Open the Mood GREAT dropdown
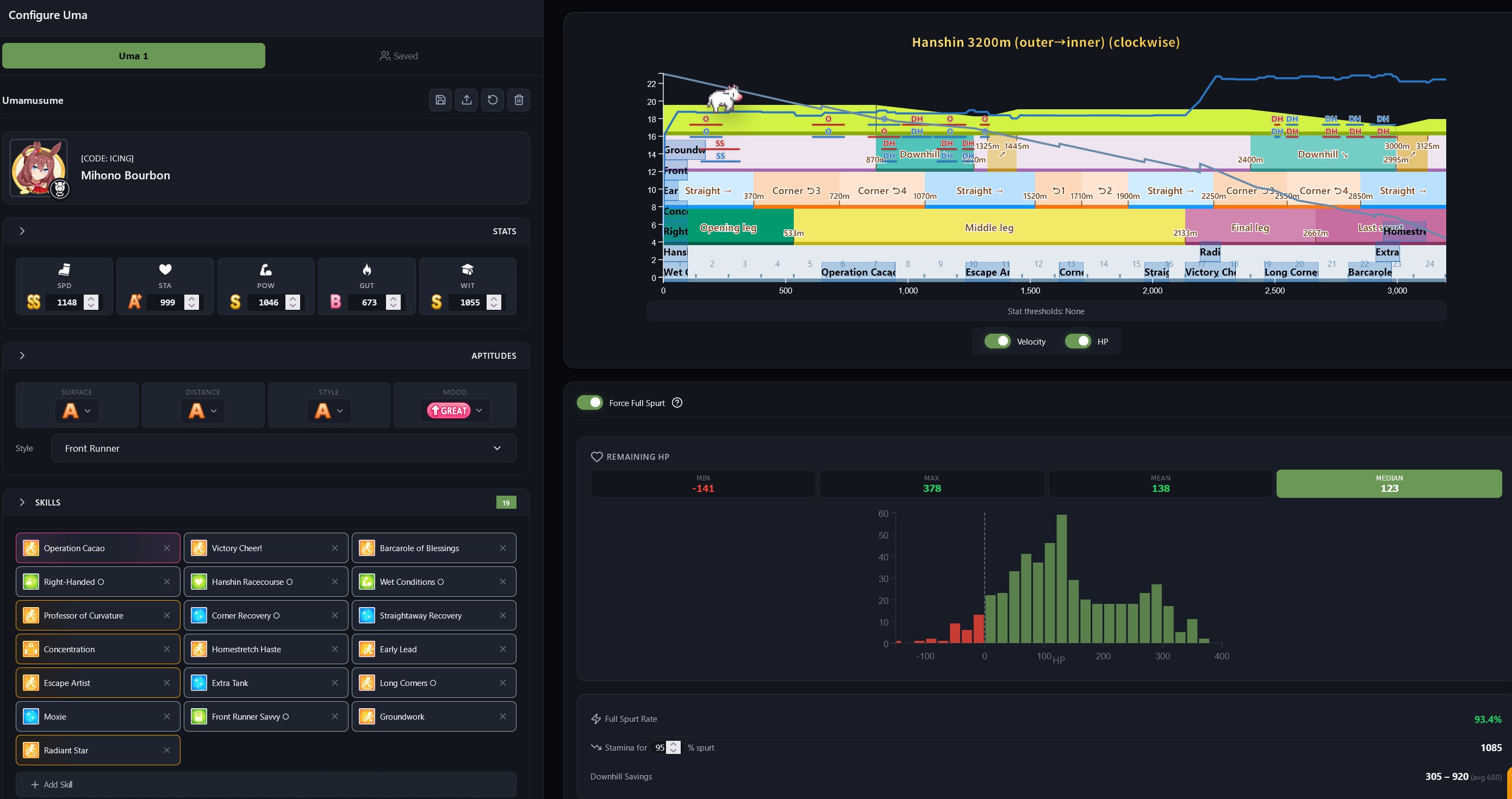This screenshot has width=1512, height=799. tap(456, 411)
